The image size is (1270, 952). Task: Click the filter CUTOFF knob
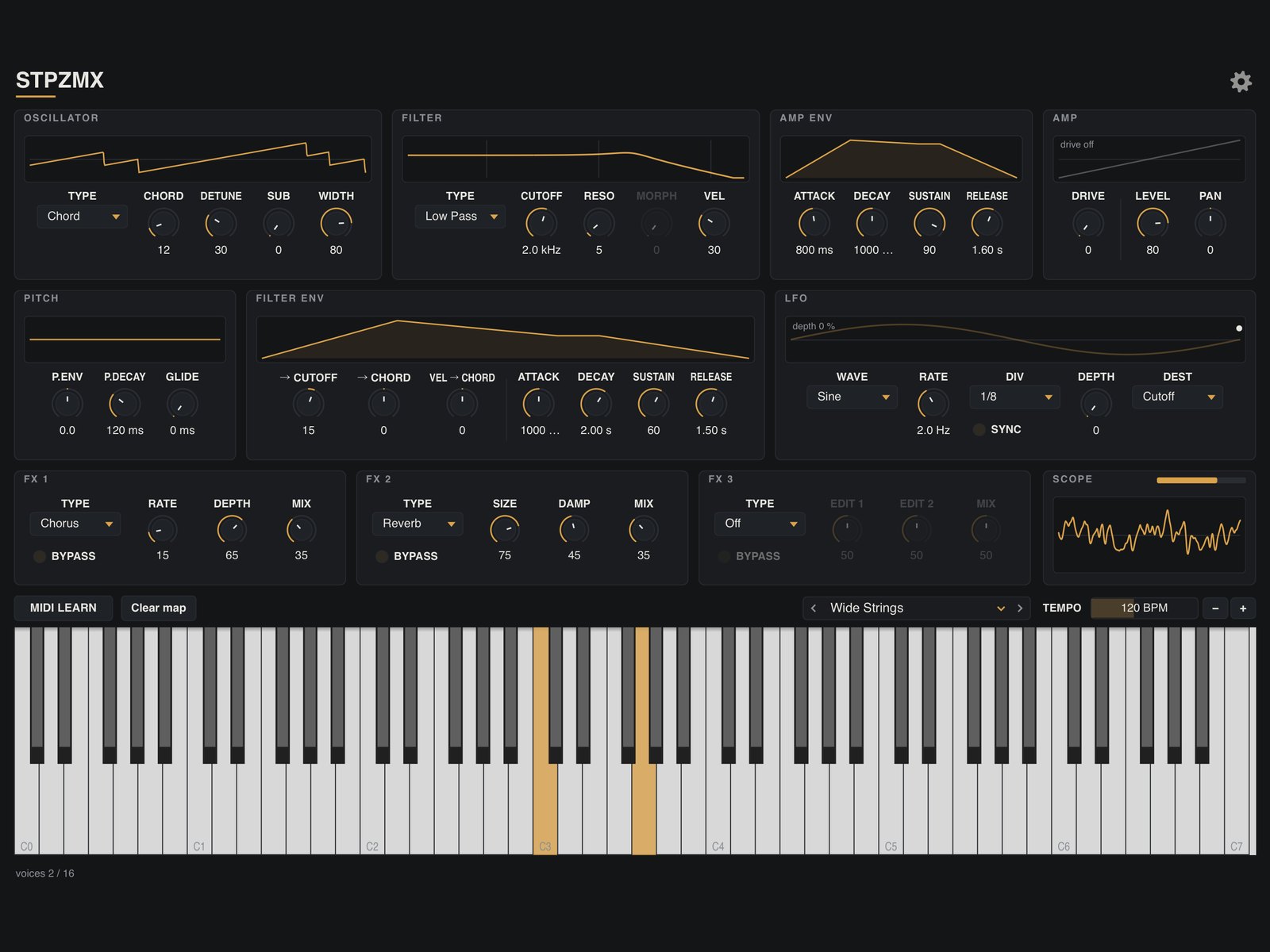[541, 223]
